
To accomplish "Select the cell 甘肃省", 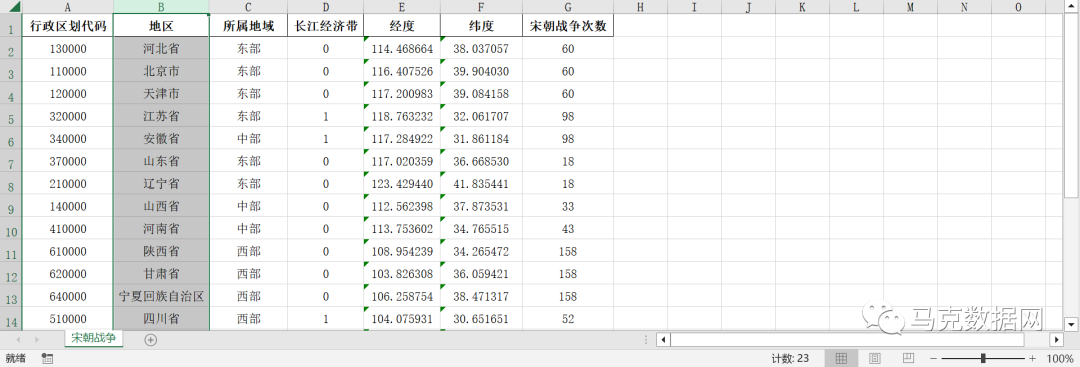I will point(161,274).
